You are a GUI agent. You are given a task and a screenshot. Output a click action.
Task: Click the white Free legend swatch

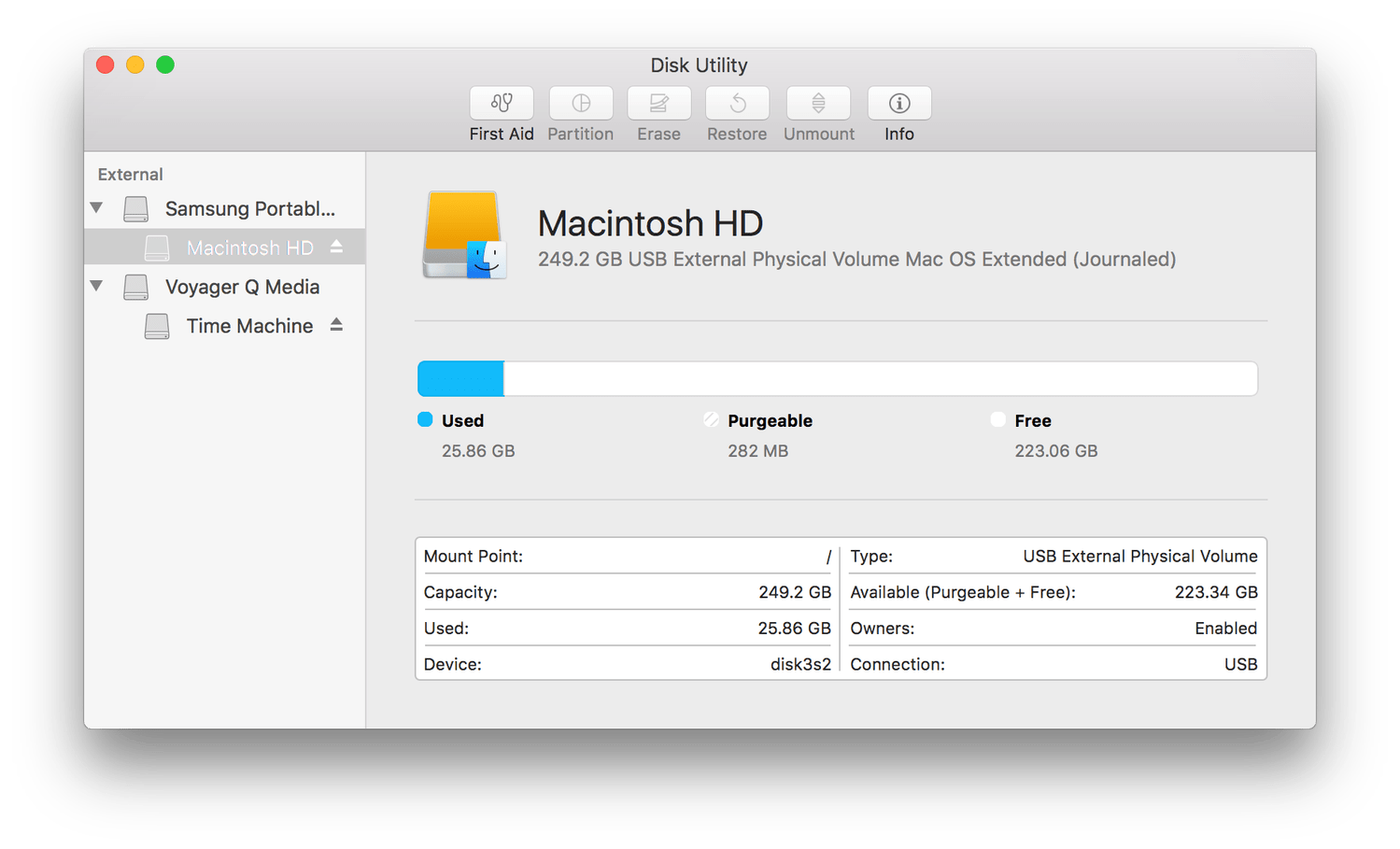(x=997, y=420)
